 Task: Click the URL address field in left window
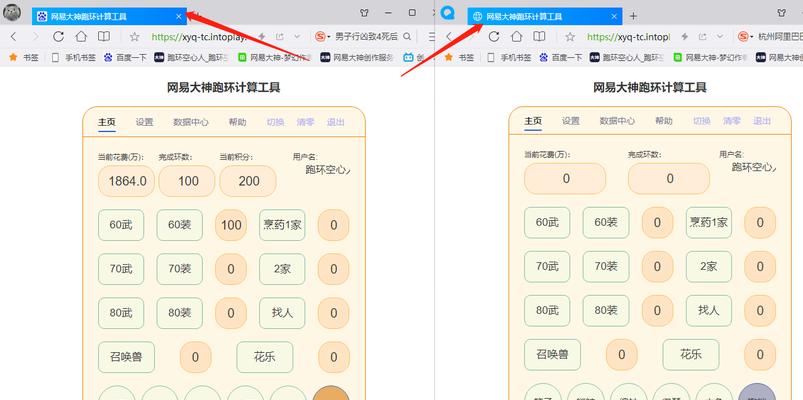click(200, 37)
